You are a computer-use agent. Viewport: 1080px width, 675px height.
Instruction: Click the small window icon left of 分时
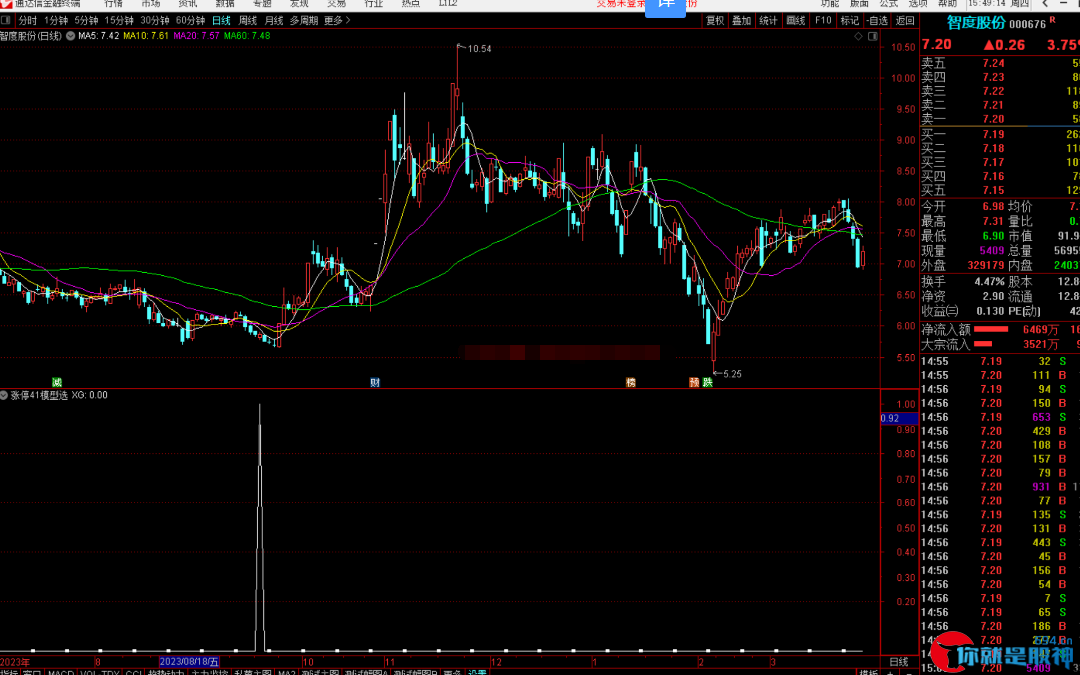(8, 21)
